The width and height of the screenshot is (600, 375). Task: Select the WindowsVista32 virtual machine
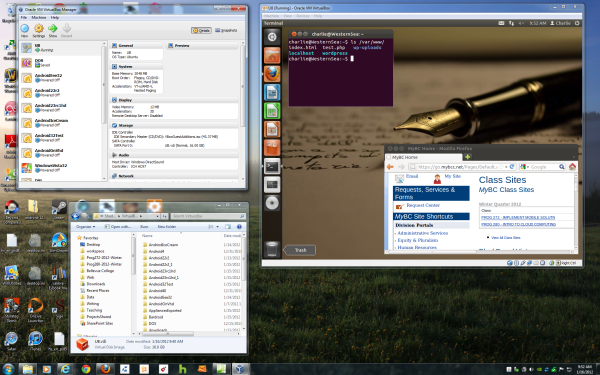pos(61,168)
